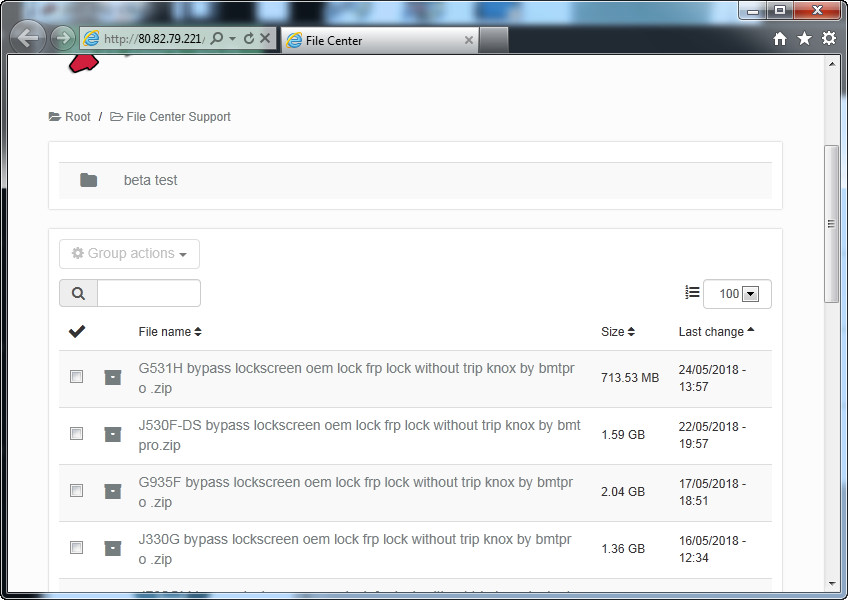
Task: Click the archive icon for J530F-DS file
Action: click(112, 434)
